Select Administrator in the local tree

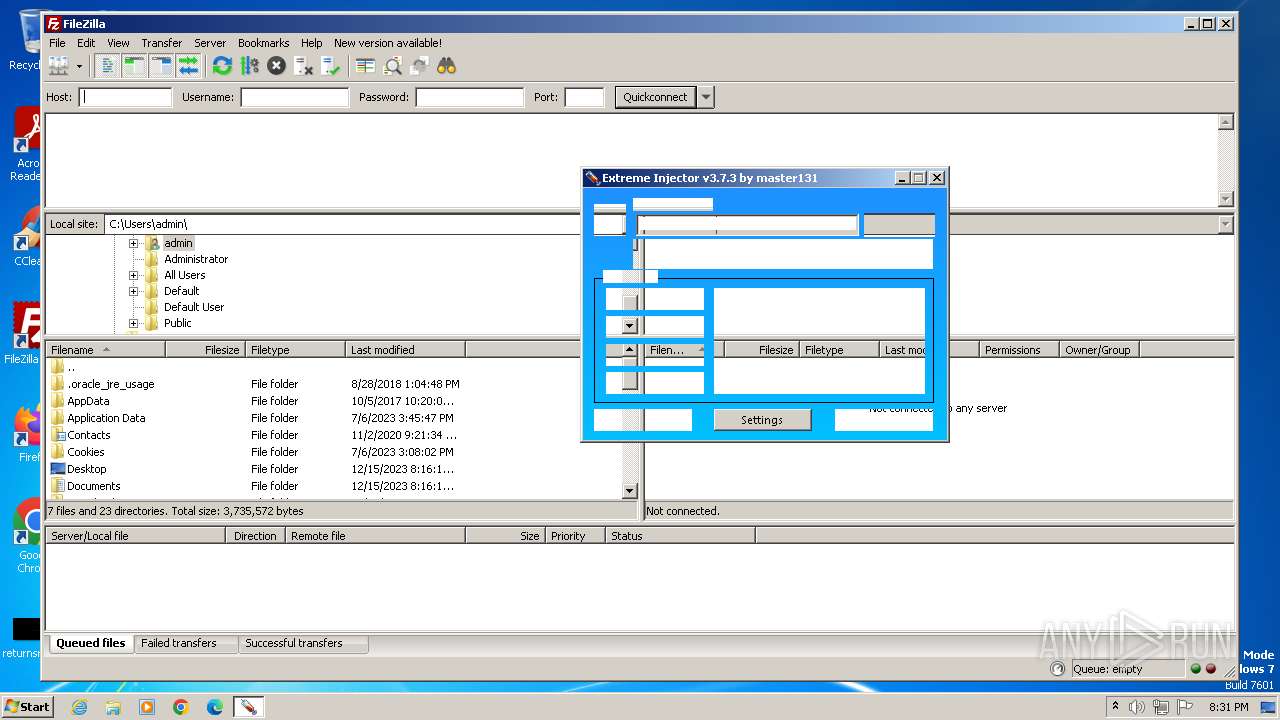pos(196,259)
